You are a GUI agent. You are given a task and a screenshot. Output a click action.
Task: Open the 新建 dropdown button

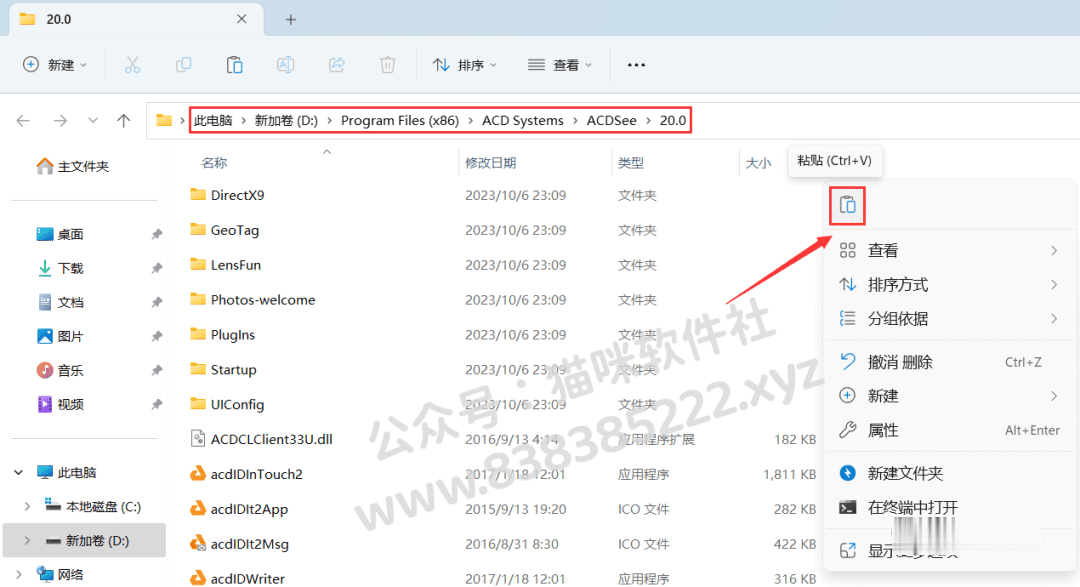click(55, 65)
